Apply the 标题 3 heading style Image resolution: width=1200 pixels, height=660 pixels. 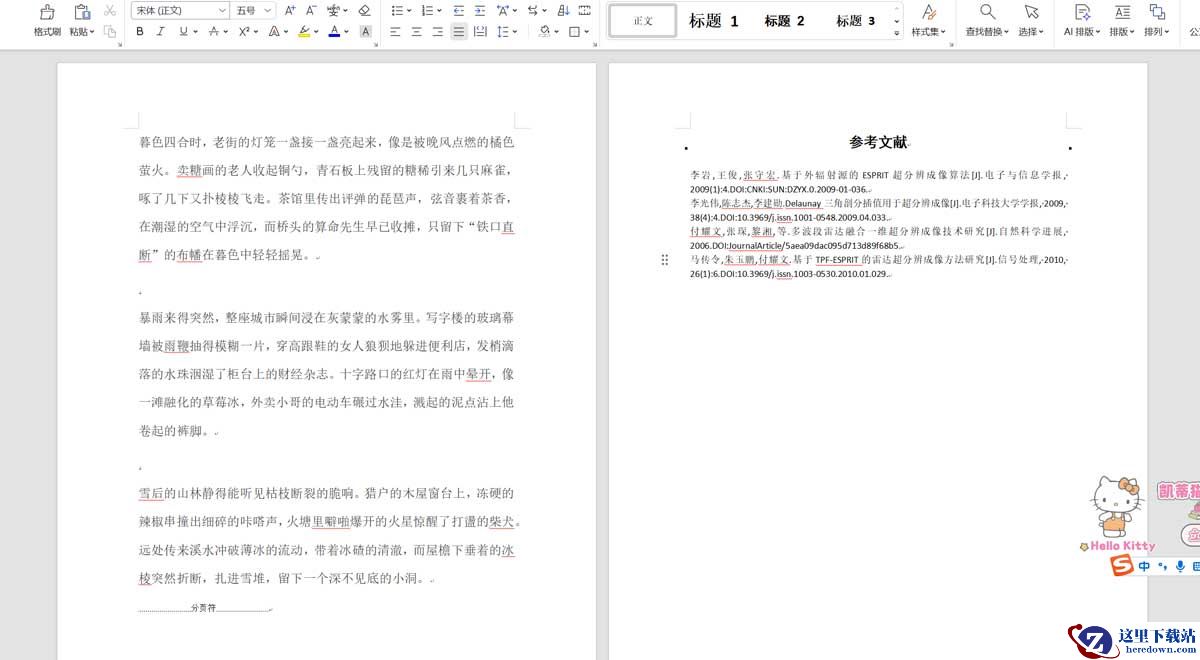[x=855, y=20]
